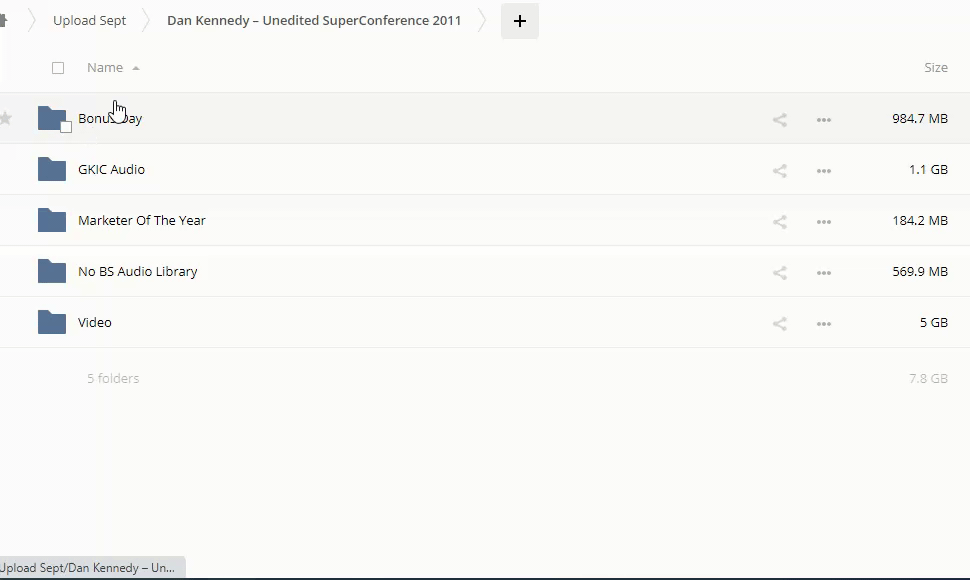Open more actions menu for Bonus Day
970x580 pixels.
[824, 120]
